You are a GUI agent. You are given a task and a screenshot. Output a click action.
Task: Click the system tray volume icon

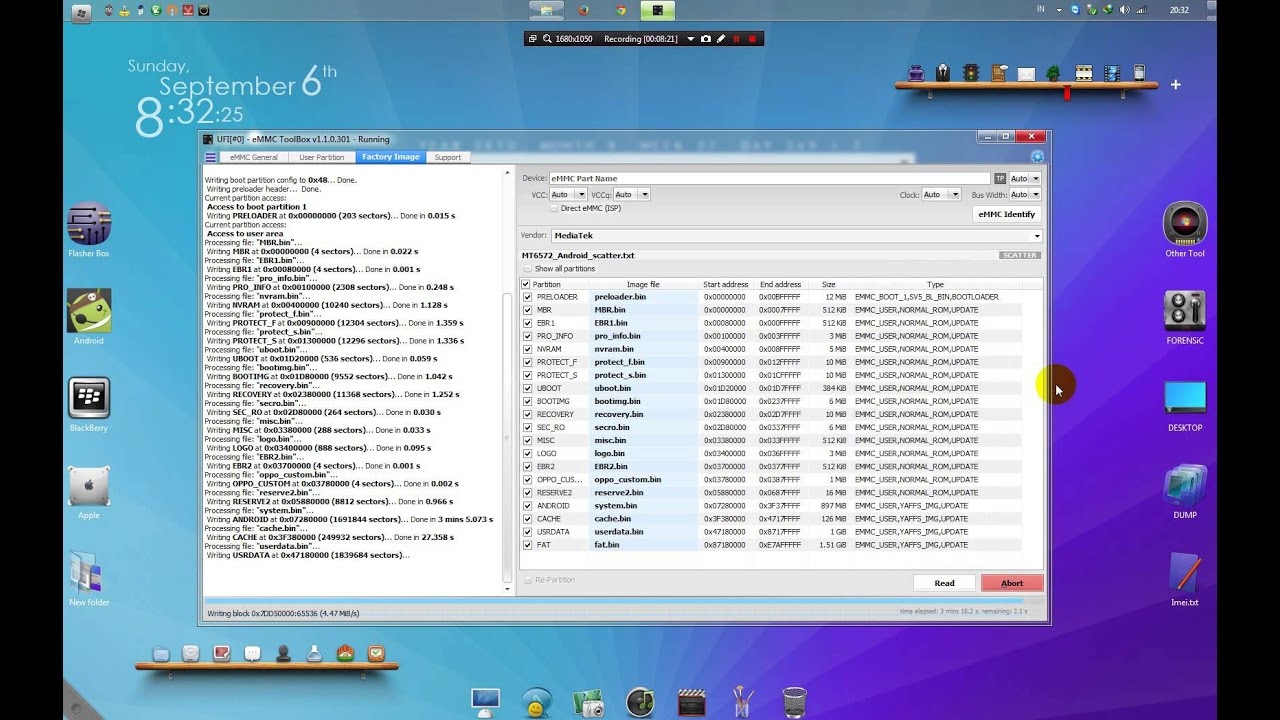(x=1124, y=10)
